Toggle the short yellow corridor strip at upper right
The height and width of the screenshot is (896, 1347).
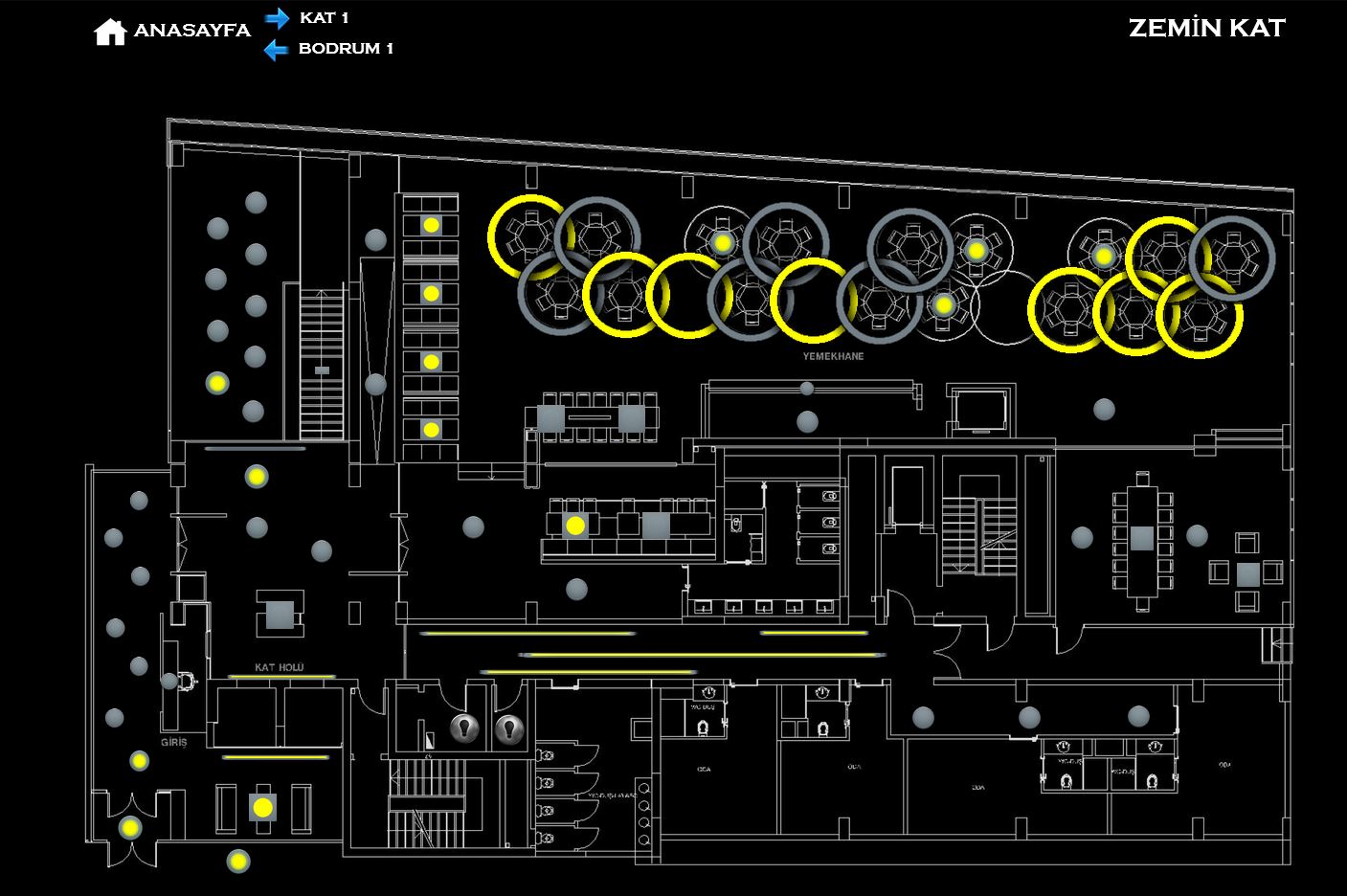[815, 633]
